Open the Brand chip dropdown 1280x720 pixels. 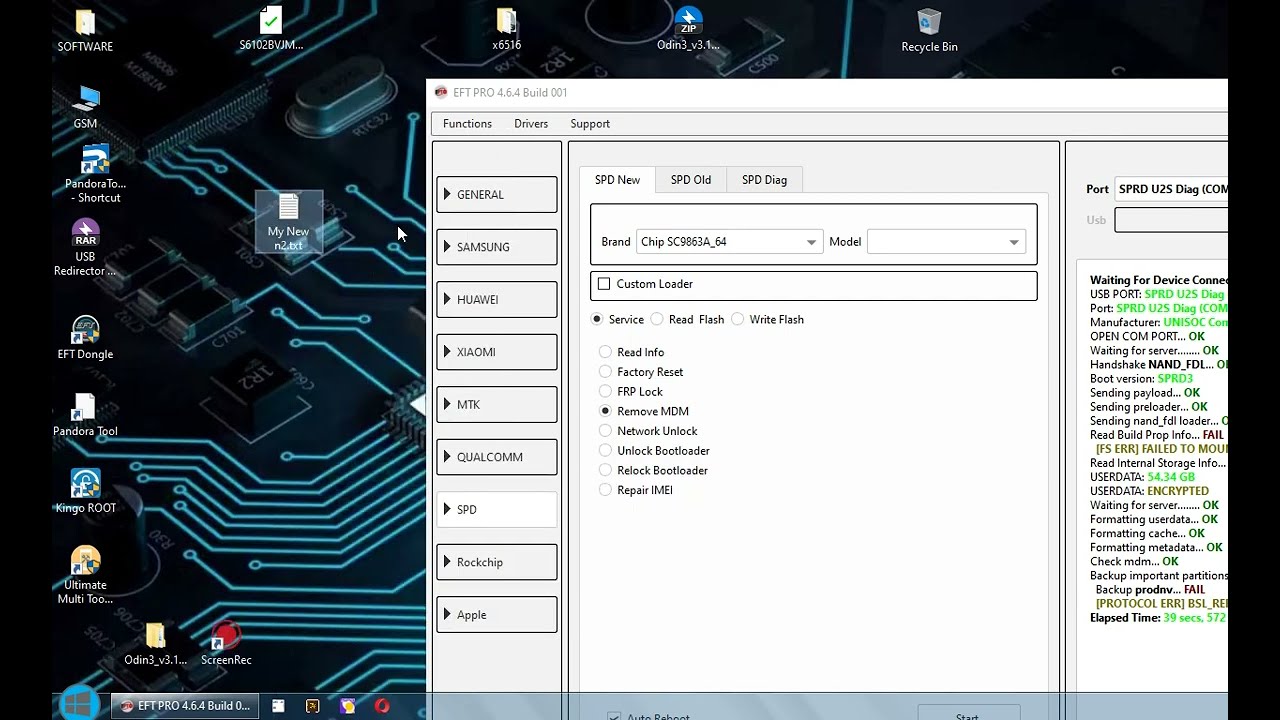pyautogui.click(x=729, y=242)
